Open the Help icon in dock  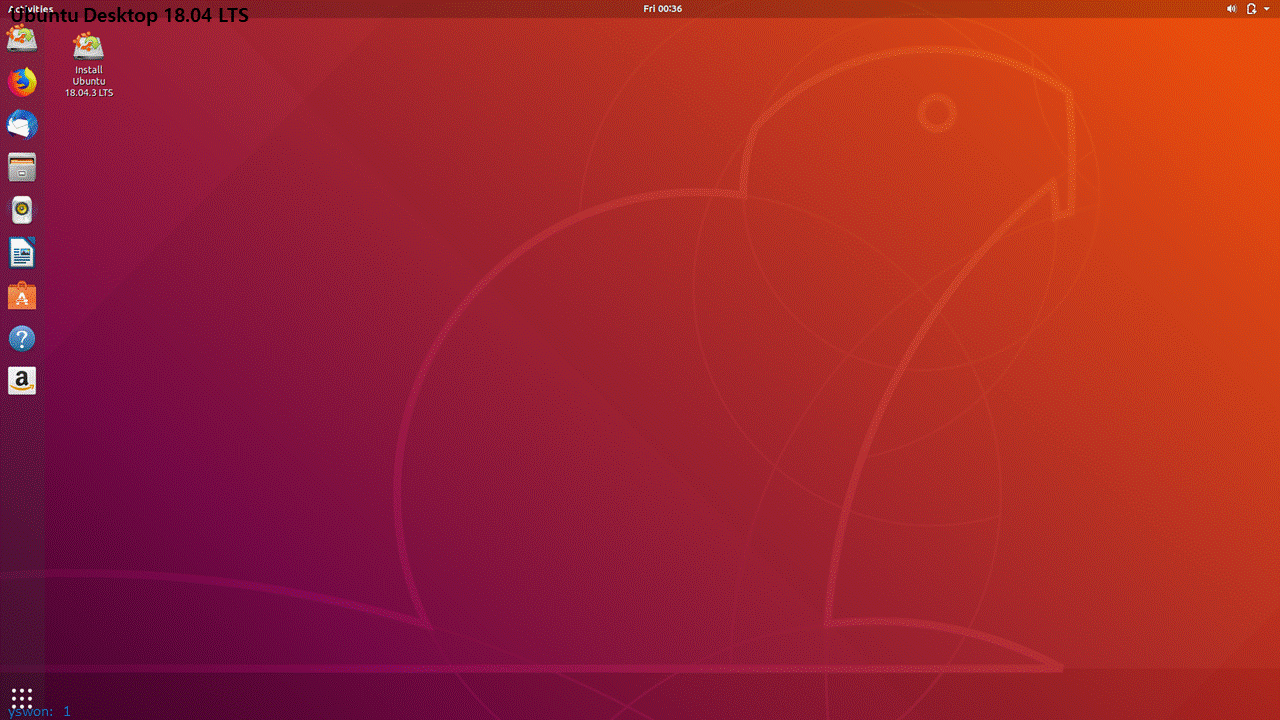tap(22, 339)
